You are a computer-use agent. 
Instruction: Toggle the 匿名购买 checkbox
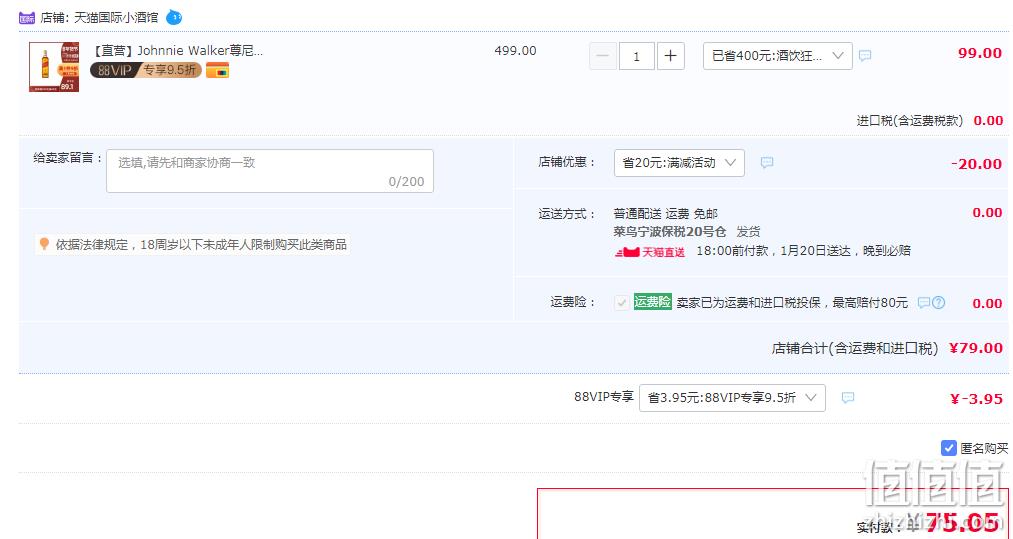pos(948,448)
